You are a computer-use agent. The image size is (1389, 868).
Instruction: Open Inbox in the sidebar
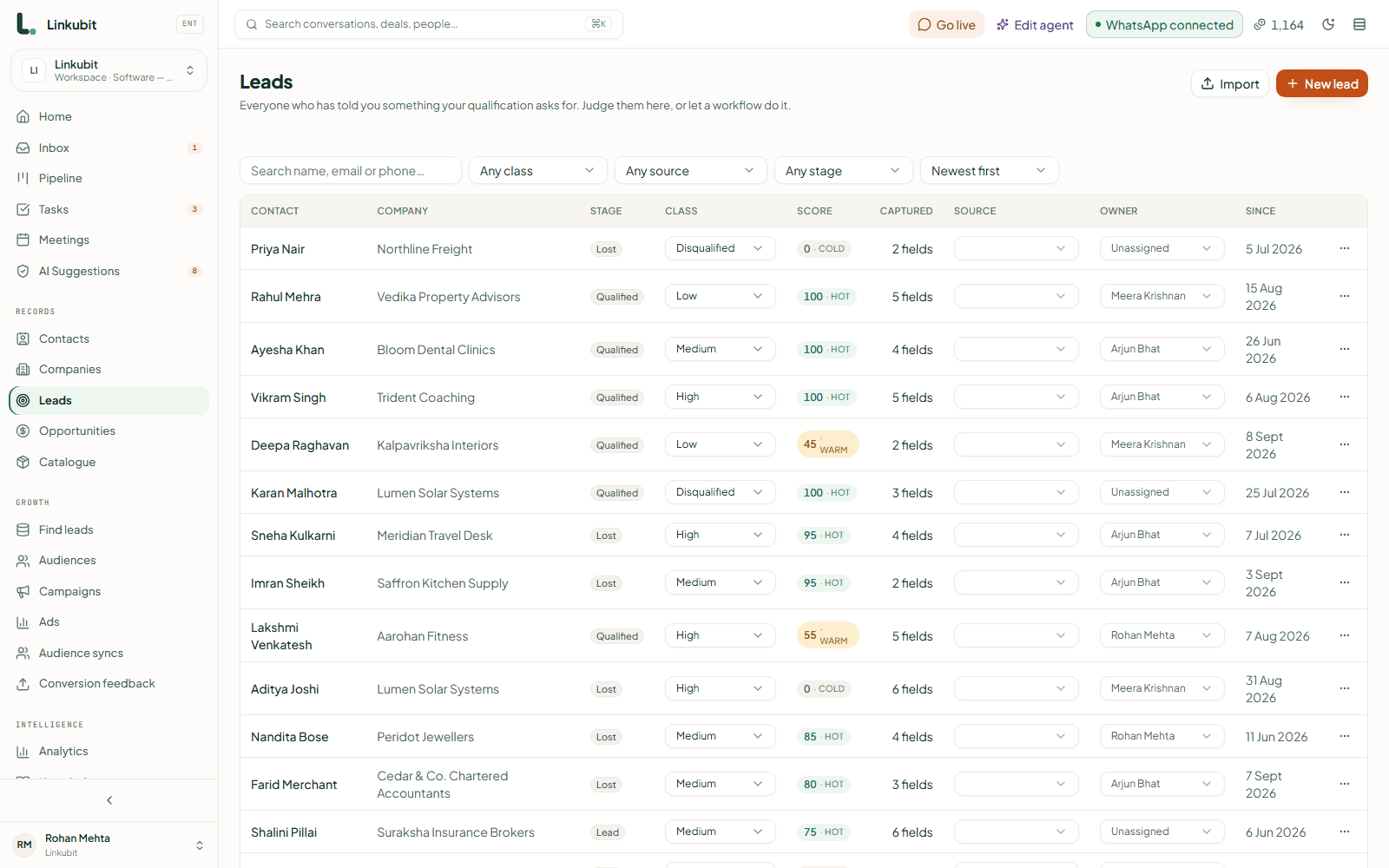(x=109, y=148)
